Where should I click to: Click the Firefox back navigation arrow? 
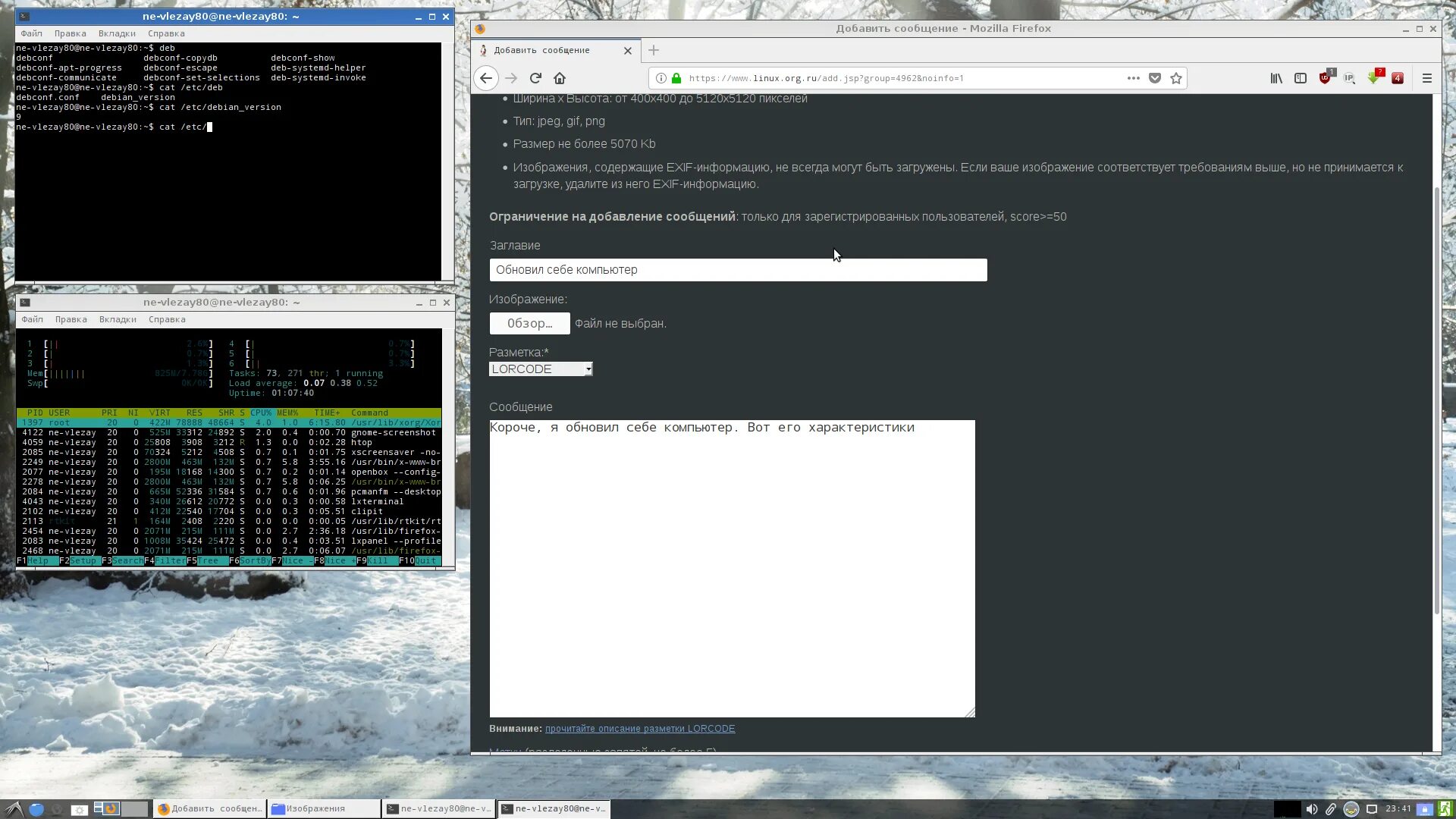point(486,78)
